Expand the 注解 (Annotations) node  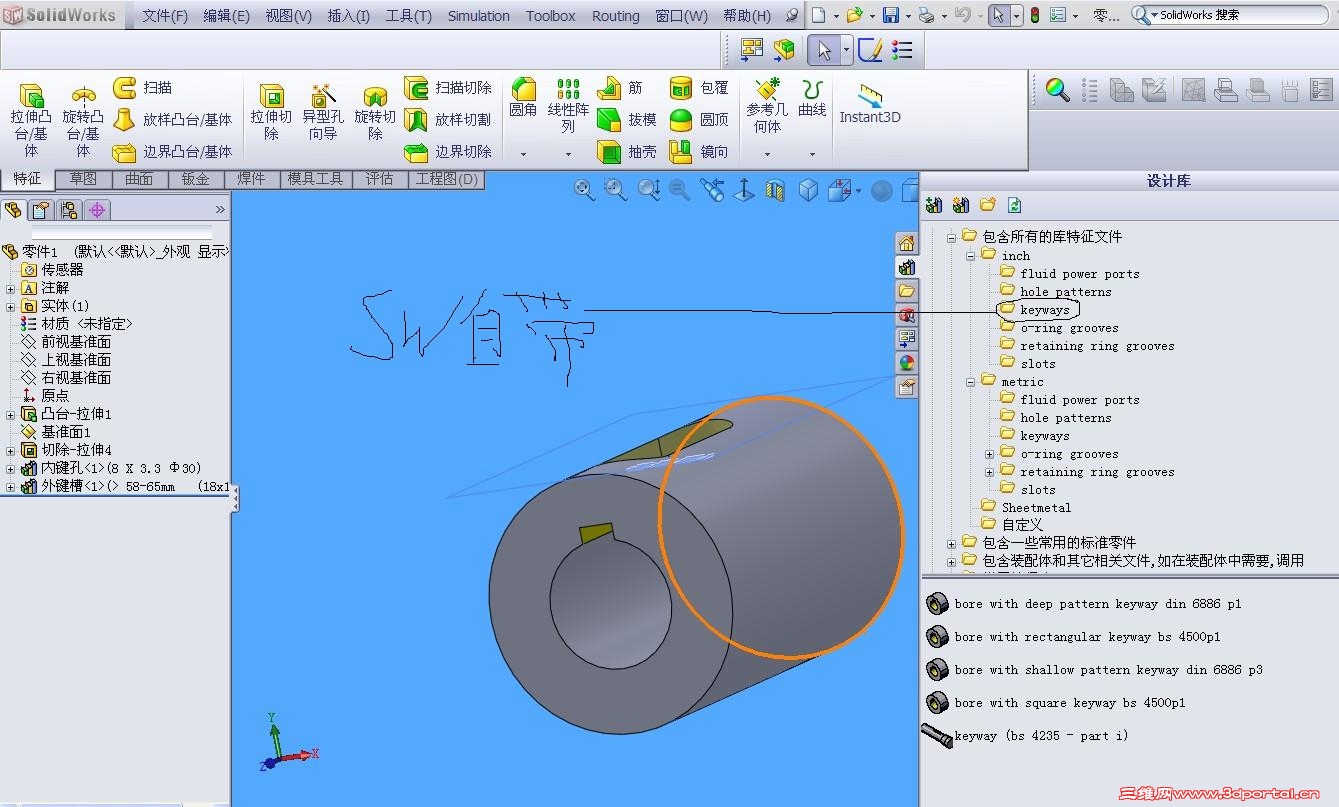point(11,288)
